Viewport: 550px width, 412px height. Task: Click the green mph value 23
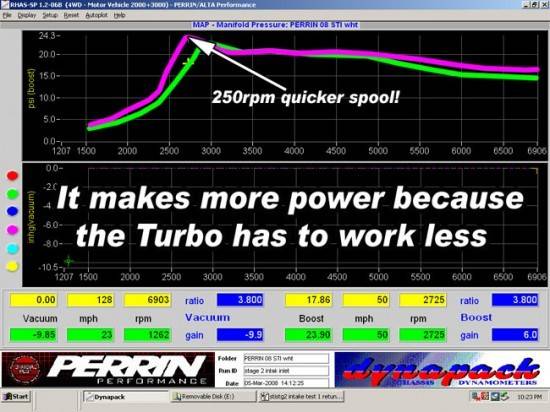click(90, 335)
